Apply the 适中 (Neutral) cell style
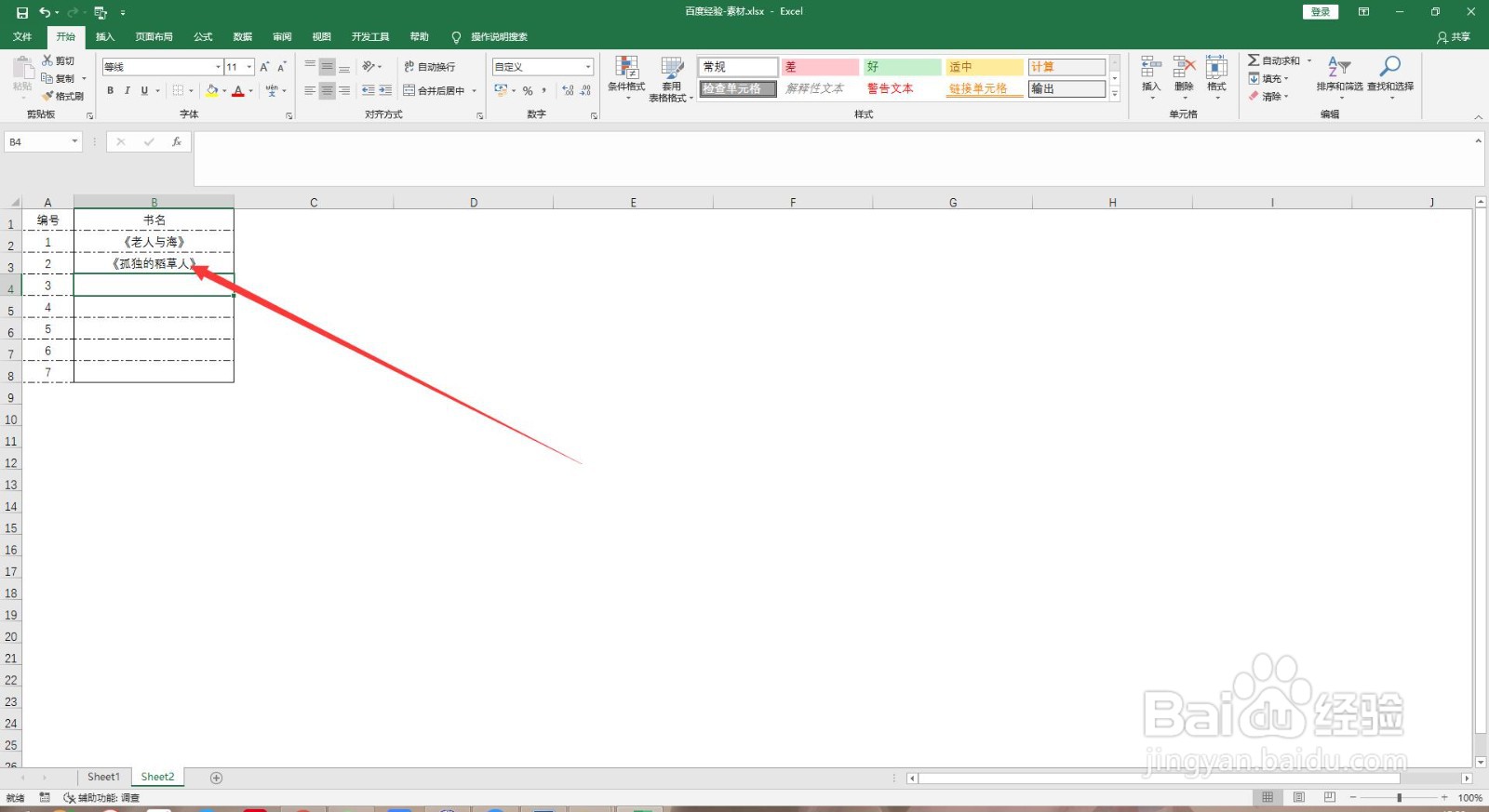1489x812 pixels. click(984, 67)
